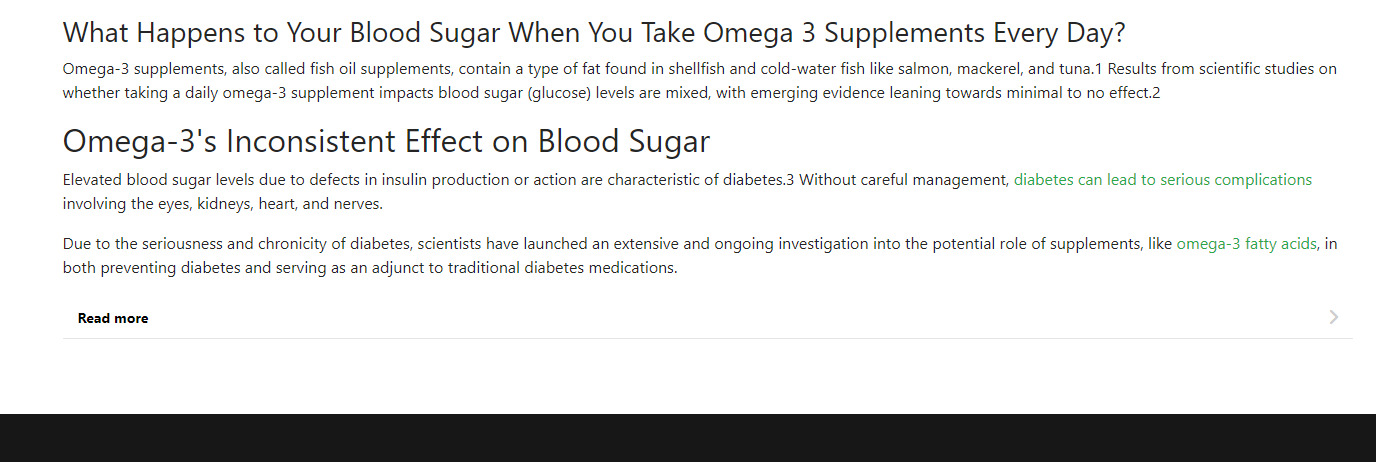Screen dimensions: 1376x462
Task: Click the word "(glucose)" in the first paragraph
Action: (x=559, y=94)
